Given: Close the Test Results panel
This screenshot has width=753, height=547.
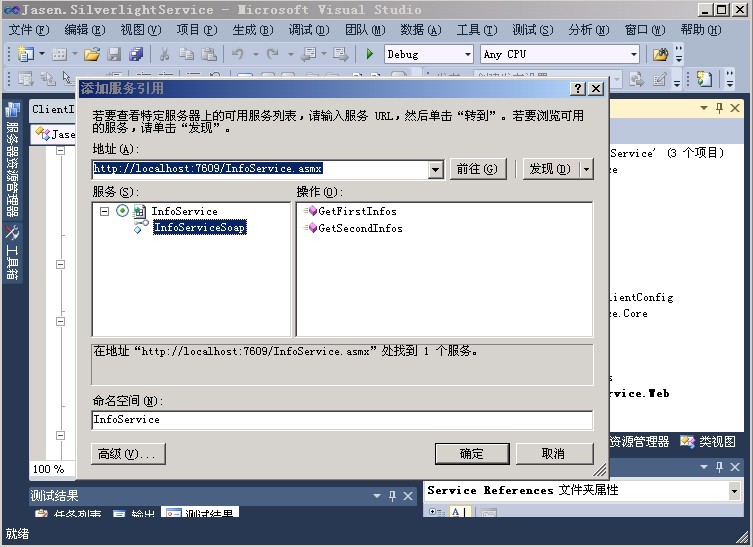Looking at the screenshot, I should pos(408,496).
